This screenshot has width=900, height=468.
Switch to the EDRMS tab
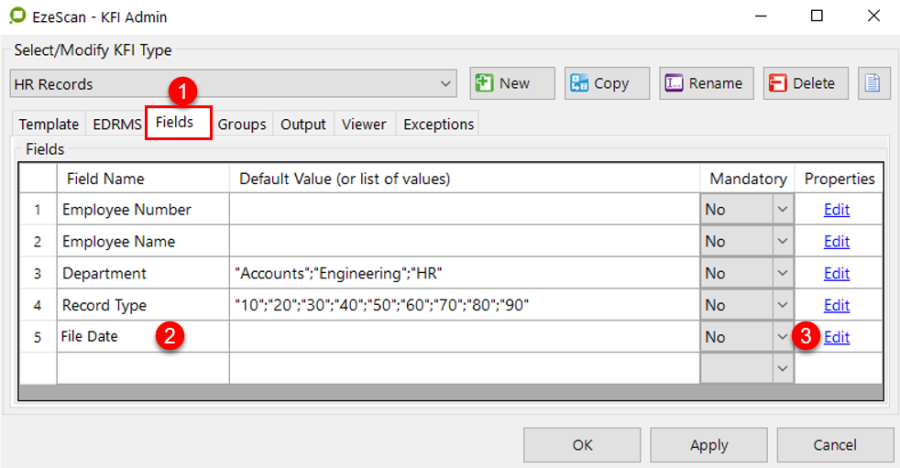(x=116, y=124)
